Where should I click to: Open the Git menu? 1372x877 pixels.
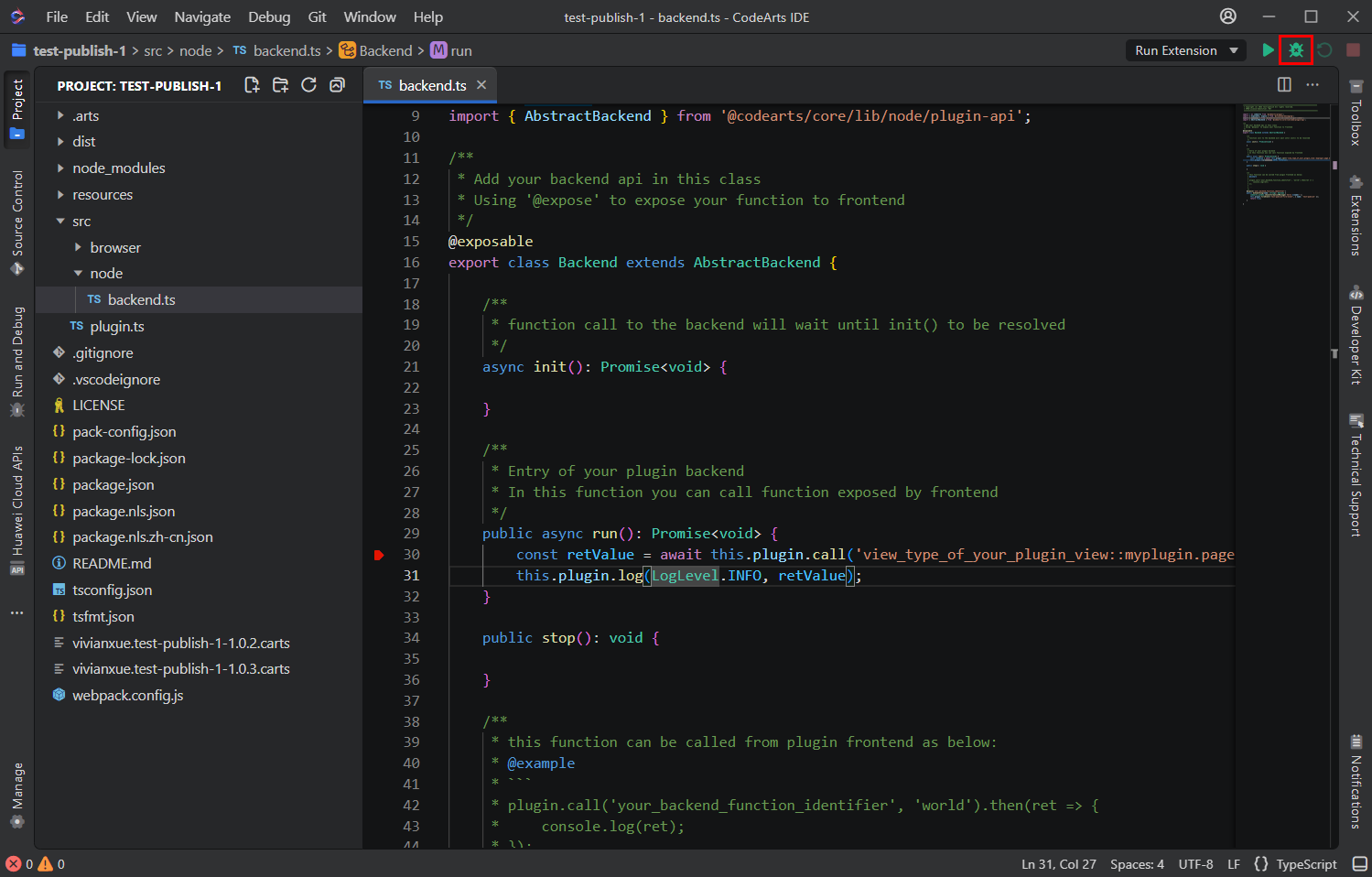[317, 16]
